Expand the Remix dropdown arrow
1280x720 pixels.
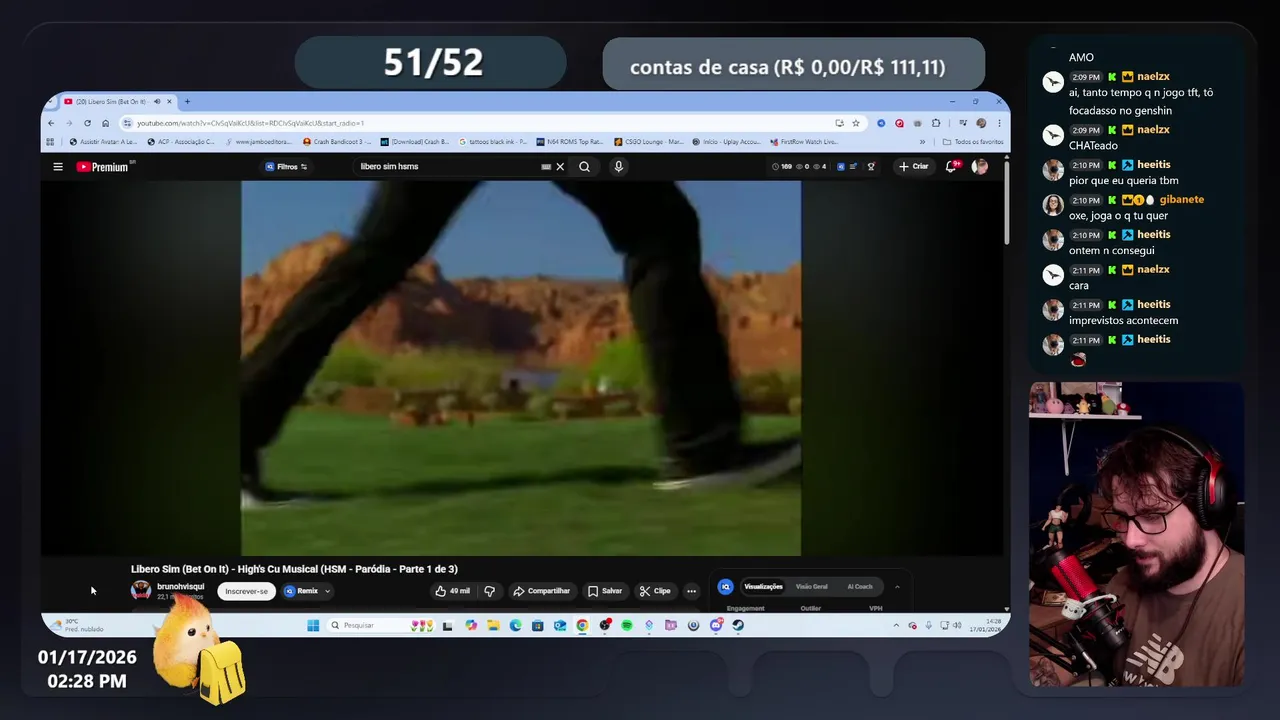pyautogui.click(x=327, y=591)
